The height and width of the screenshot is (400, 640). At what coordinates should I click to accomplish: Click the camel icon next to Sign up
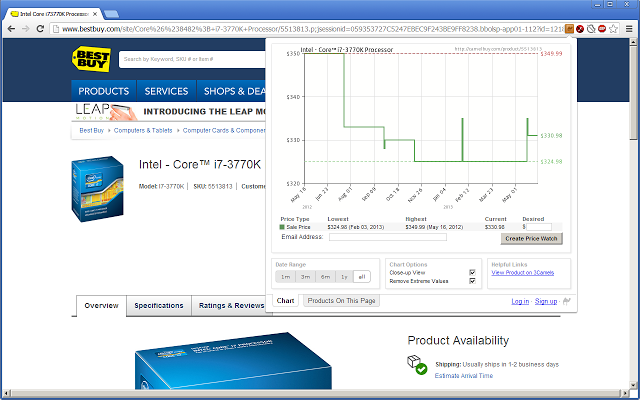click(567, 301)
